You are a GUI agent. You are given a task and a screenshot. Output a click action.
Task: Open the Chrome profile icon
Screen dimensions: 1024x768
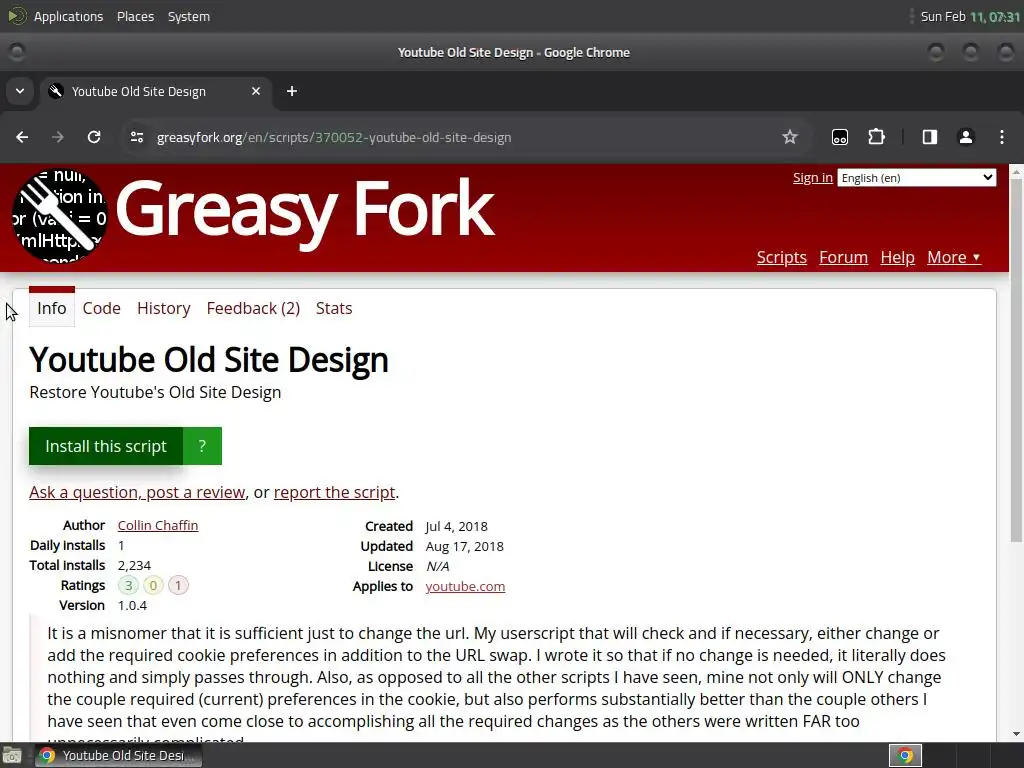966,137
